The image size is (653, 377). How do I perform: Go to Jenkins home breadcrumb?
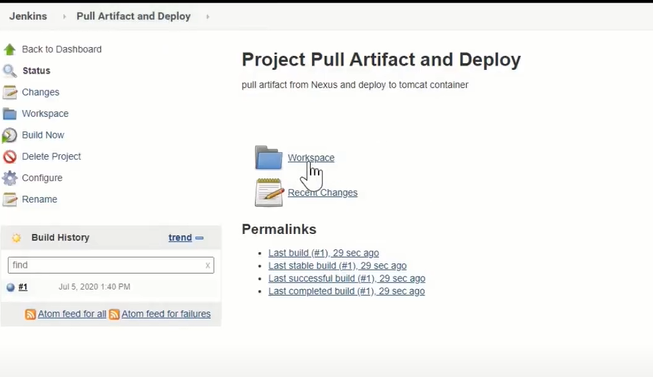pos(28,16)
